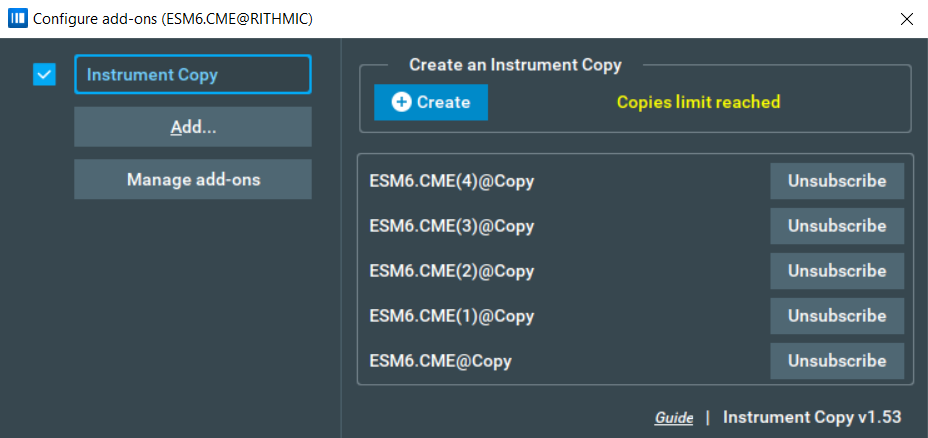Unsubscribe from ESM6.CME(4)@Copy

837,181
